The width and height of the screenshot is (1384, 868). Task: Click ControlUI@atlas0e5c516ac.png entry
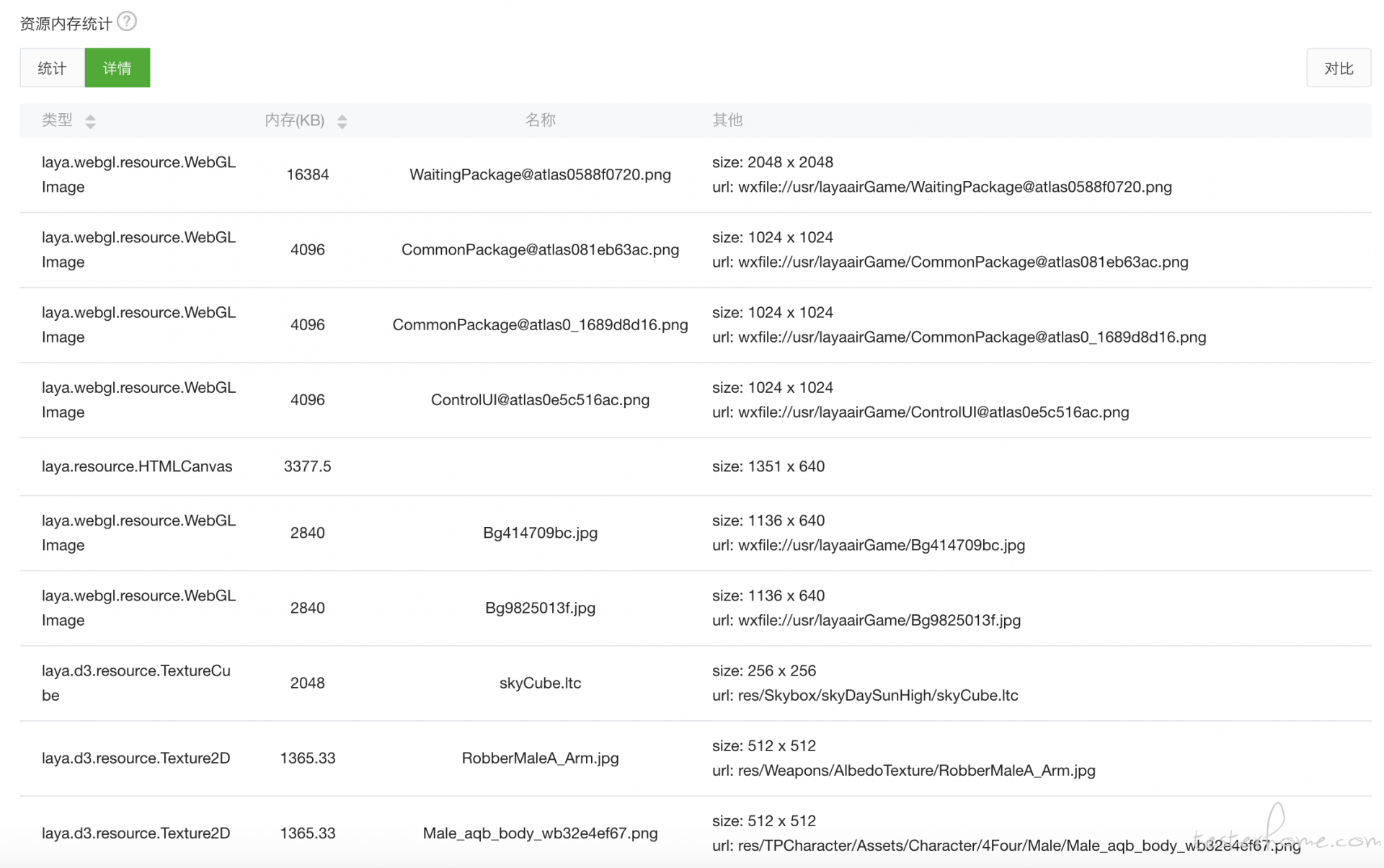pyautogui.click(x=540, y=399)
